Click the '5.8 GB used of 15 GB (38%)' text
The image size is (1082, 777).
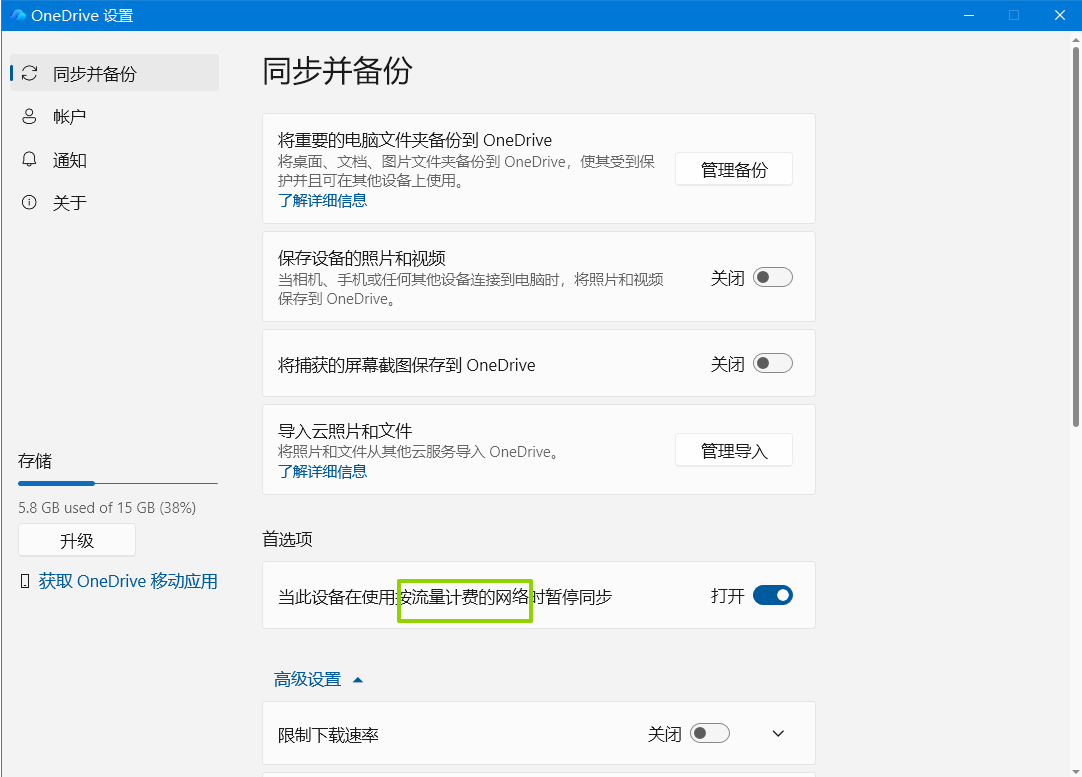click(107, 508)
